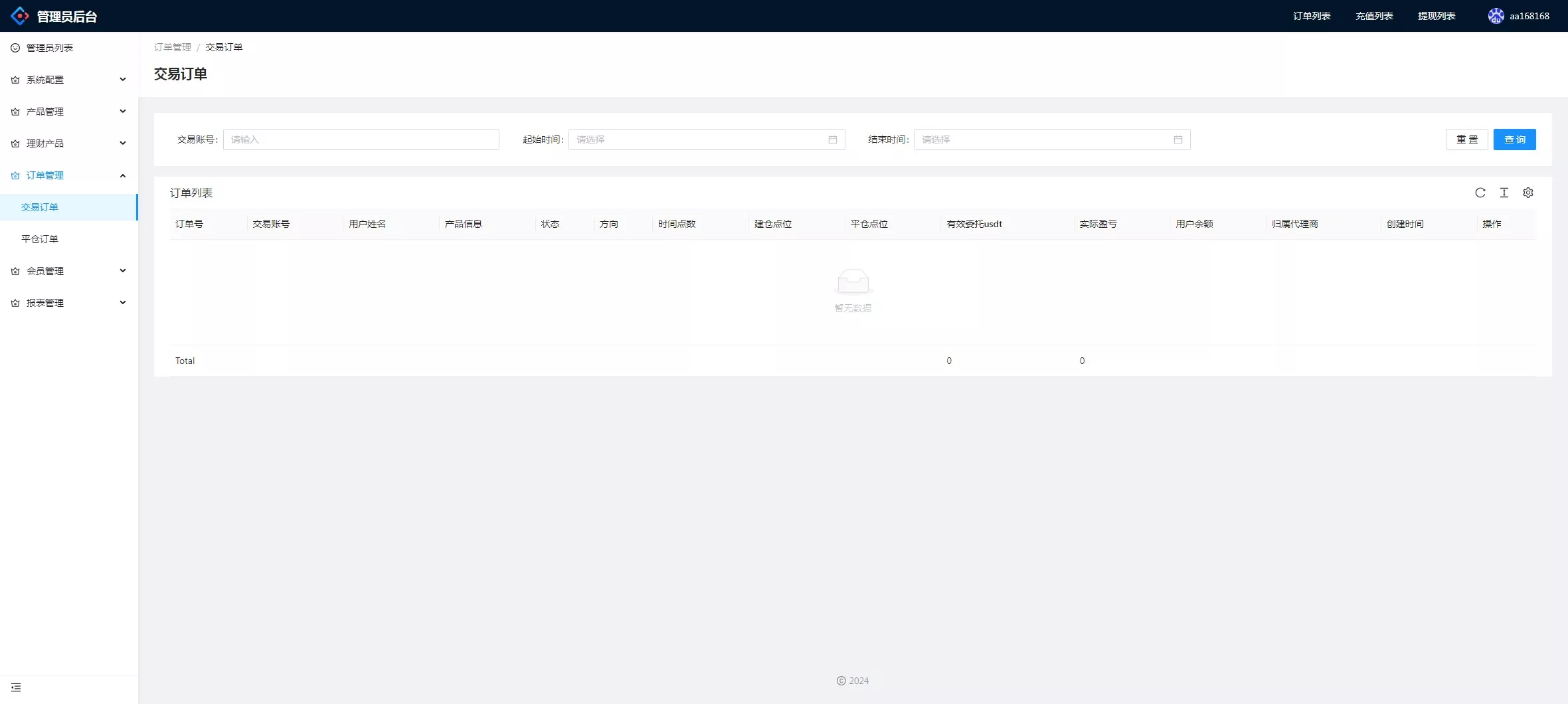Open 充值列表 from the top navigation
Viewport: 1568px width, 704px height.
(1374, 16)
